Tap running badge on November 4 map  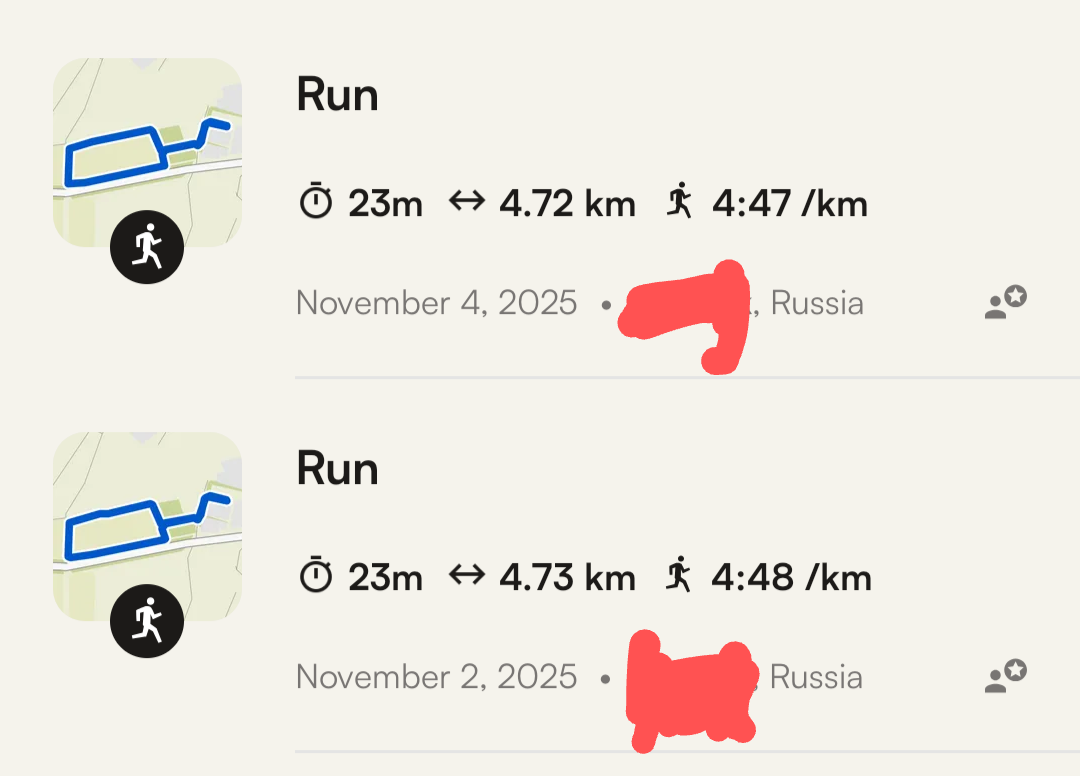[x=147, y=246]
